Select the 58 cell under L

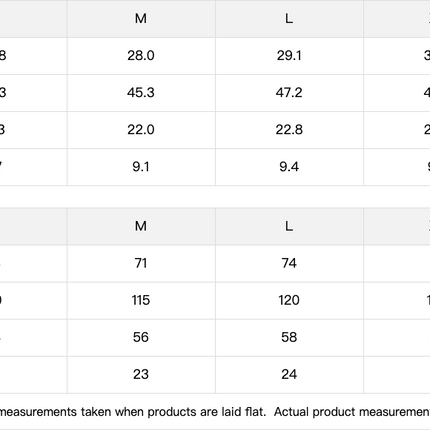[x=289, y=337]
